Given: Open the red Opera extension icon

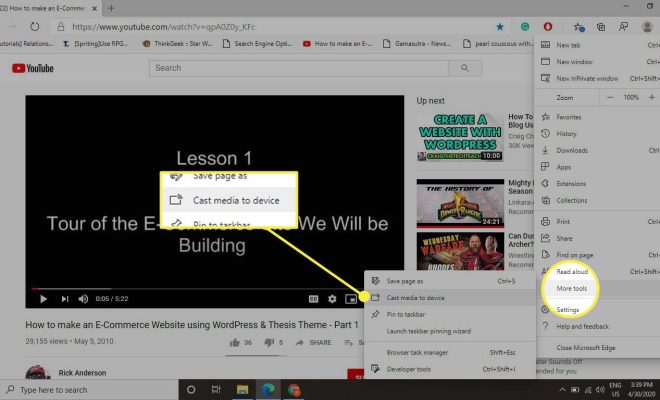Looking at the screenshot, I should tap(548, 27).
